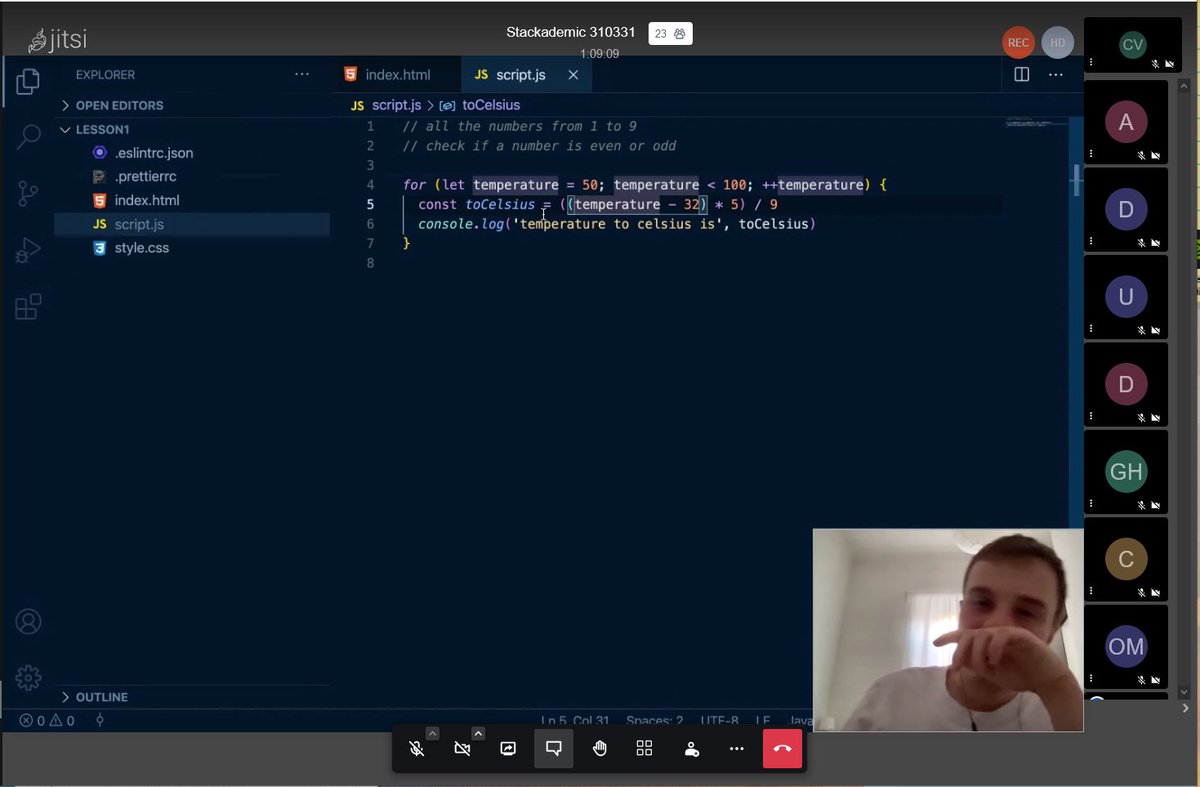Screen dimensions: 1200x787
Task: Click the HD video quality indicator
Action: coord(1057,43)
